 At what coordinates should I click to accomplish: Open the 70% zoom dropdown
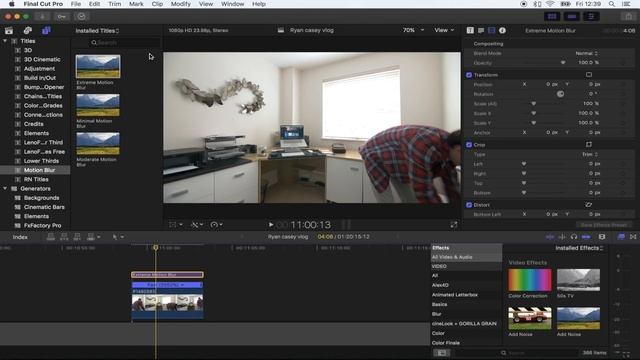(413, 30)
